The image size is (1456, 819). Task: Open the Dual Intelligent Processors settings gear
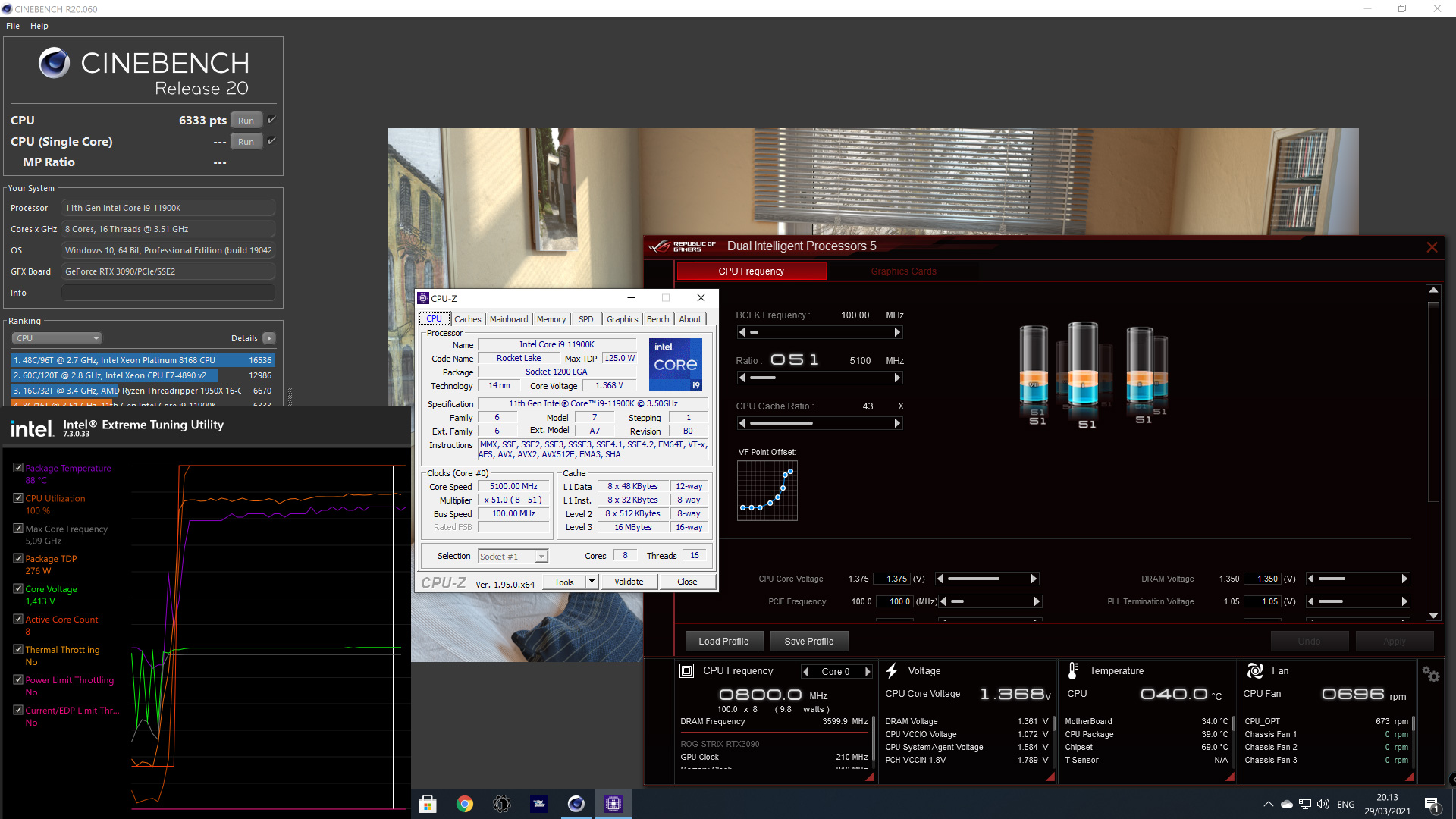[1431, 674]
